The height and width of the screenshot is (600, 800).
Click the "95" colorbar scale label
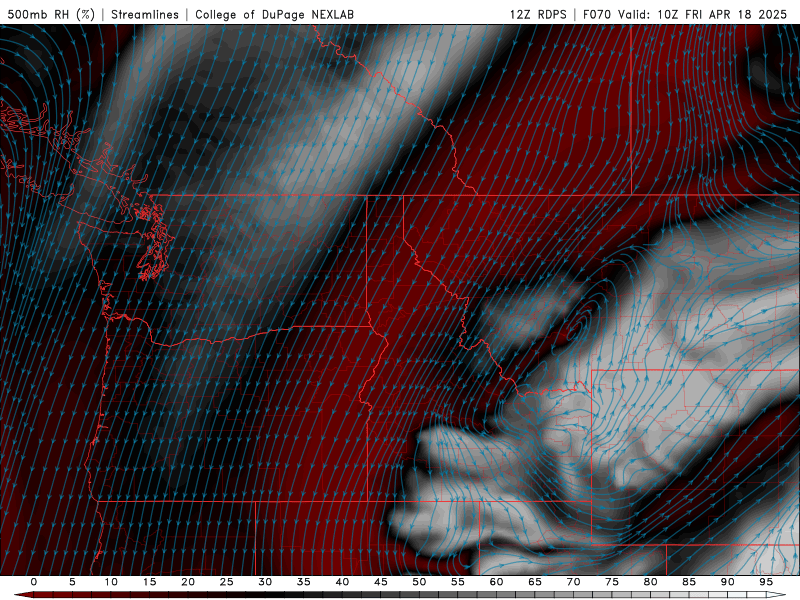coord(766,582)
